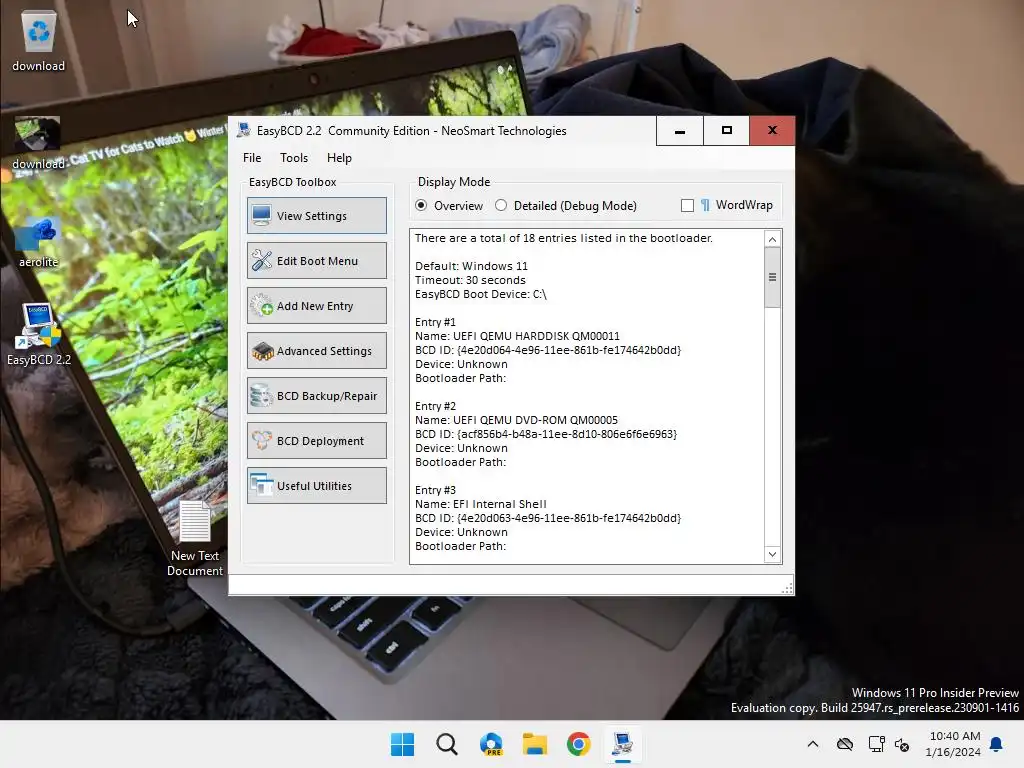The height and width of the screenshot is (768, 1024).
Task: Click 'Timeout: 30 seconds' text line
Action: pos(470,280)
